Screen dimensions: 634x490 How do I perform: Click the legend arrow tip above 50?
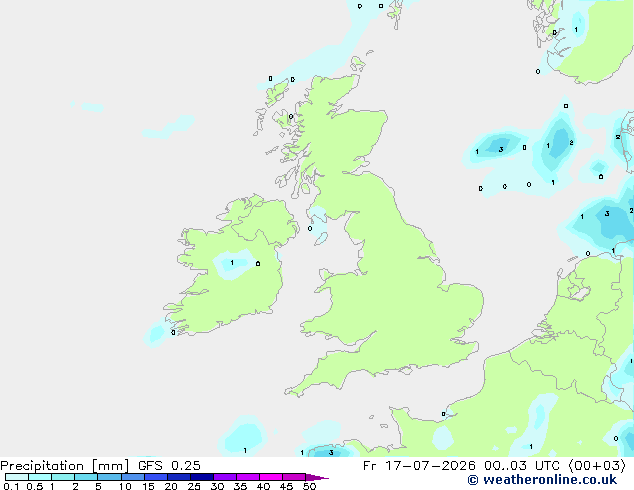[317, 477]
